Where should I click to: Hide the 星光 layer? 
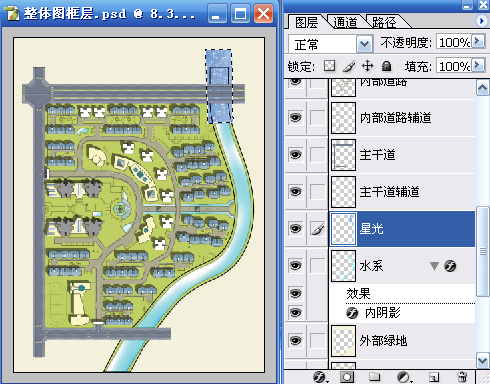(295, 229)
